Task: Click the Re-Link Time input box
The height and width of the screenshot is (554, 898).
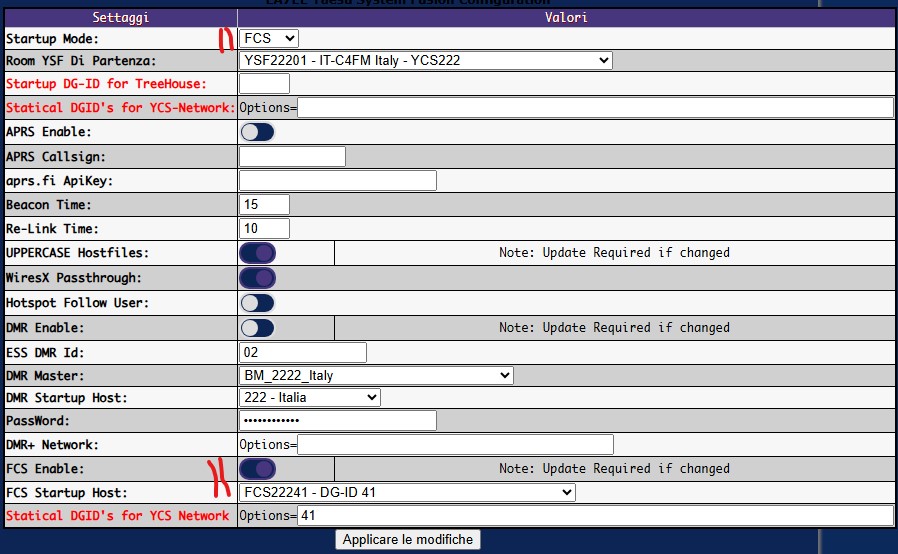Action: coord(264,229)
